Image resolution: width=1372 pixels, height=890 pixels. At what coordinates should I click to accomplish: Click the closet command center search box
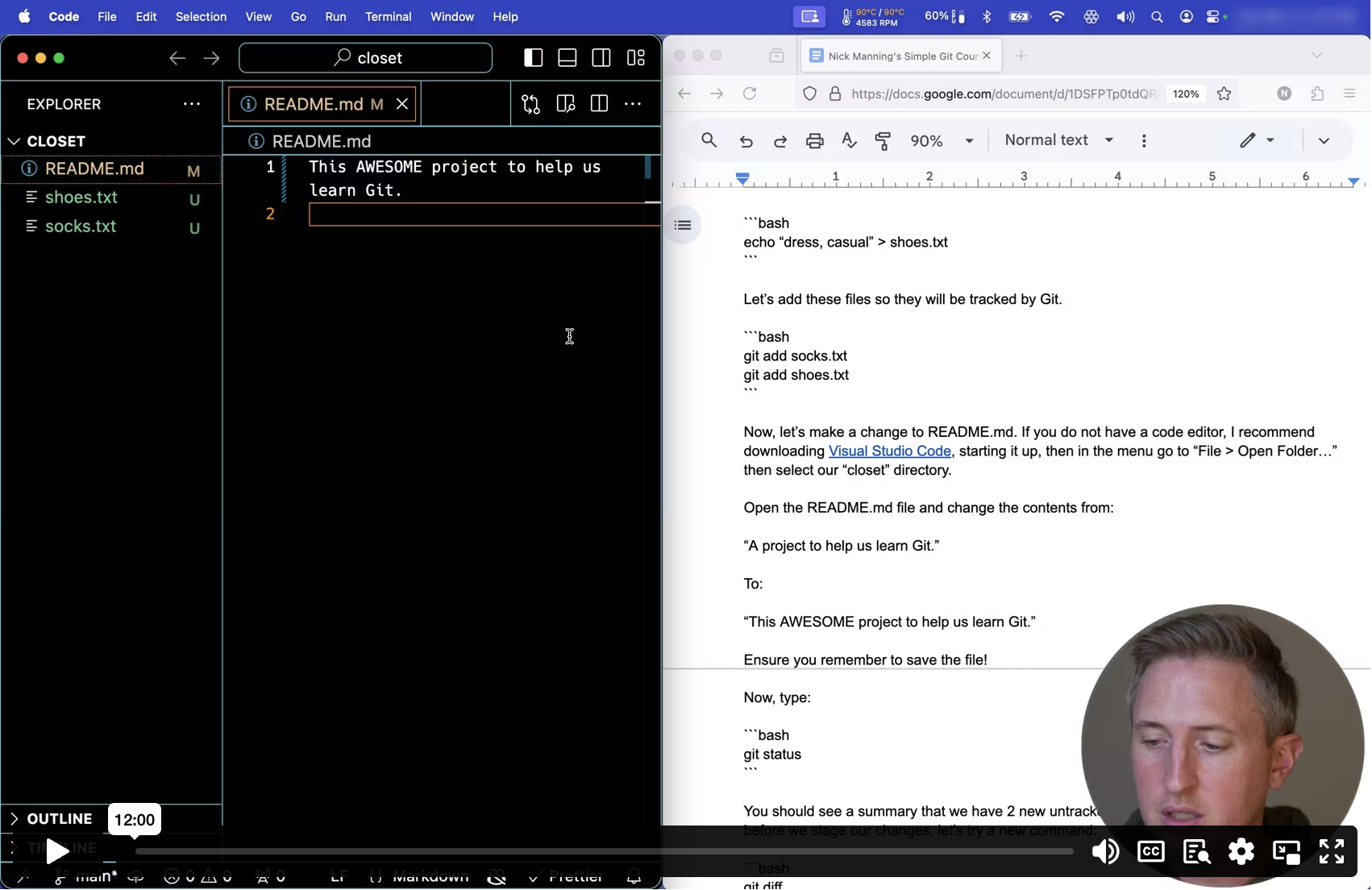pyautogui.click(x=366, y=58)
